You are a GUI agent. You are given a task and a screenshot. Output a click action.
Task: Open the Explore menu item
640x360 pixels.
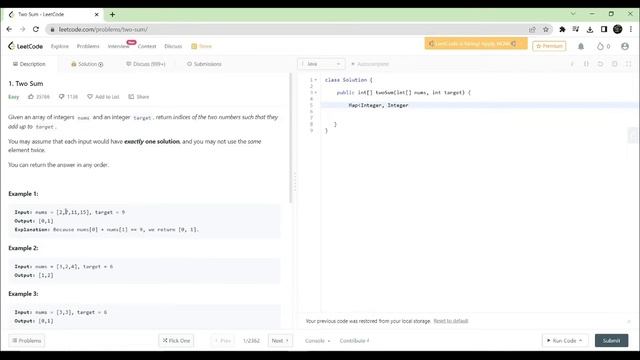coord(60,47)
